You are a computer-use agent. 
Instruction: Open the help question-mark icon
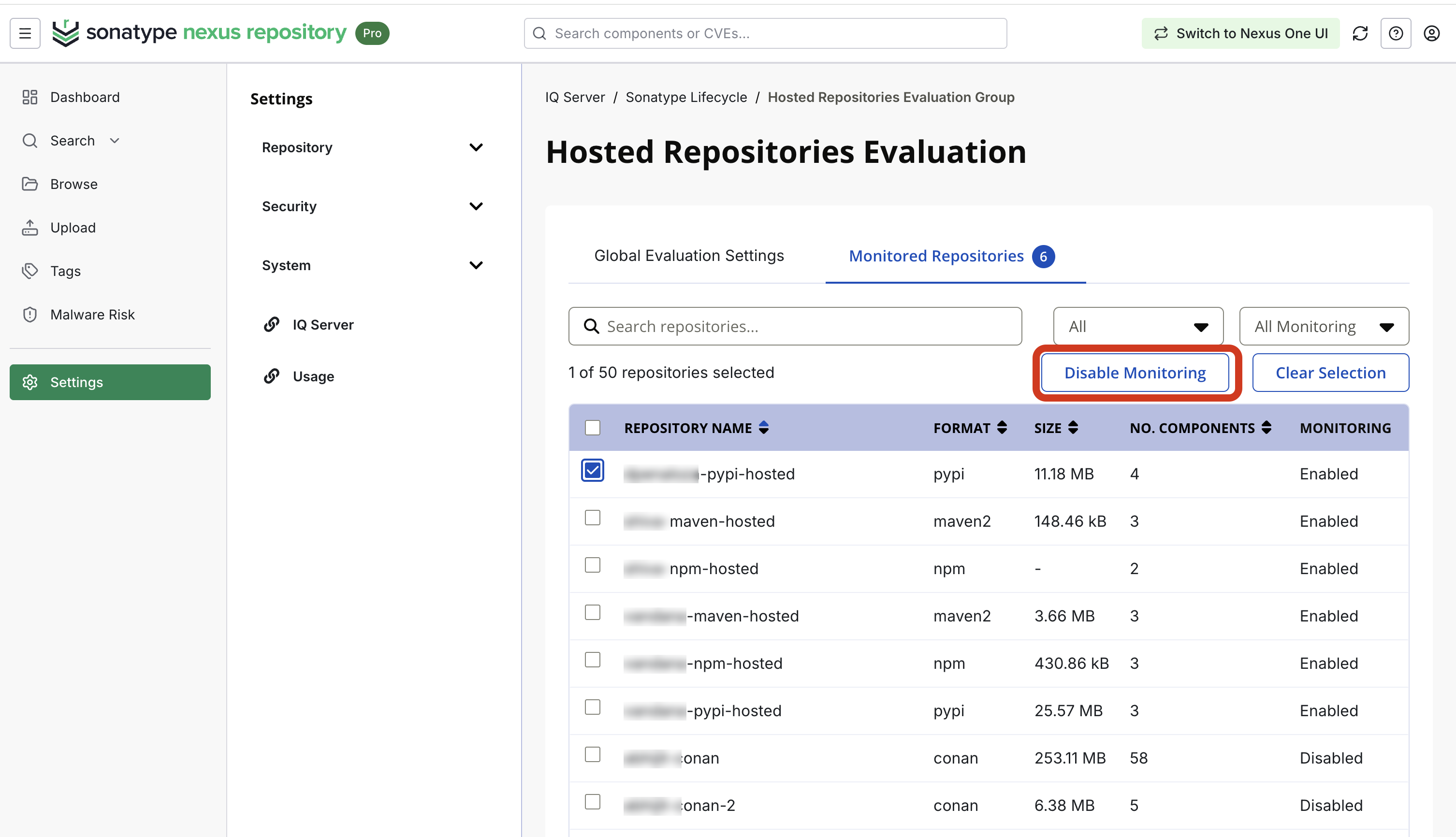(x=1396, y=33)
